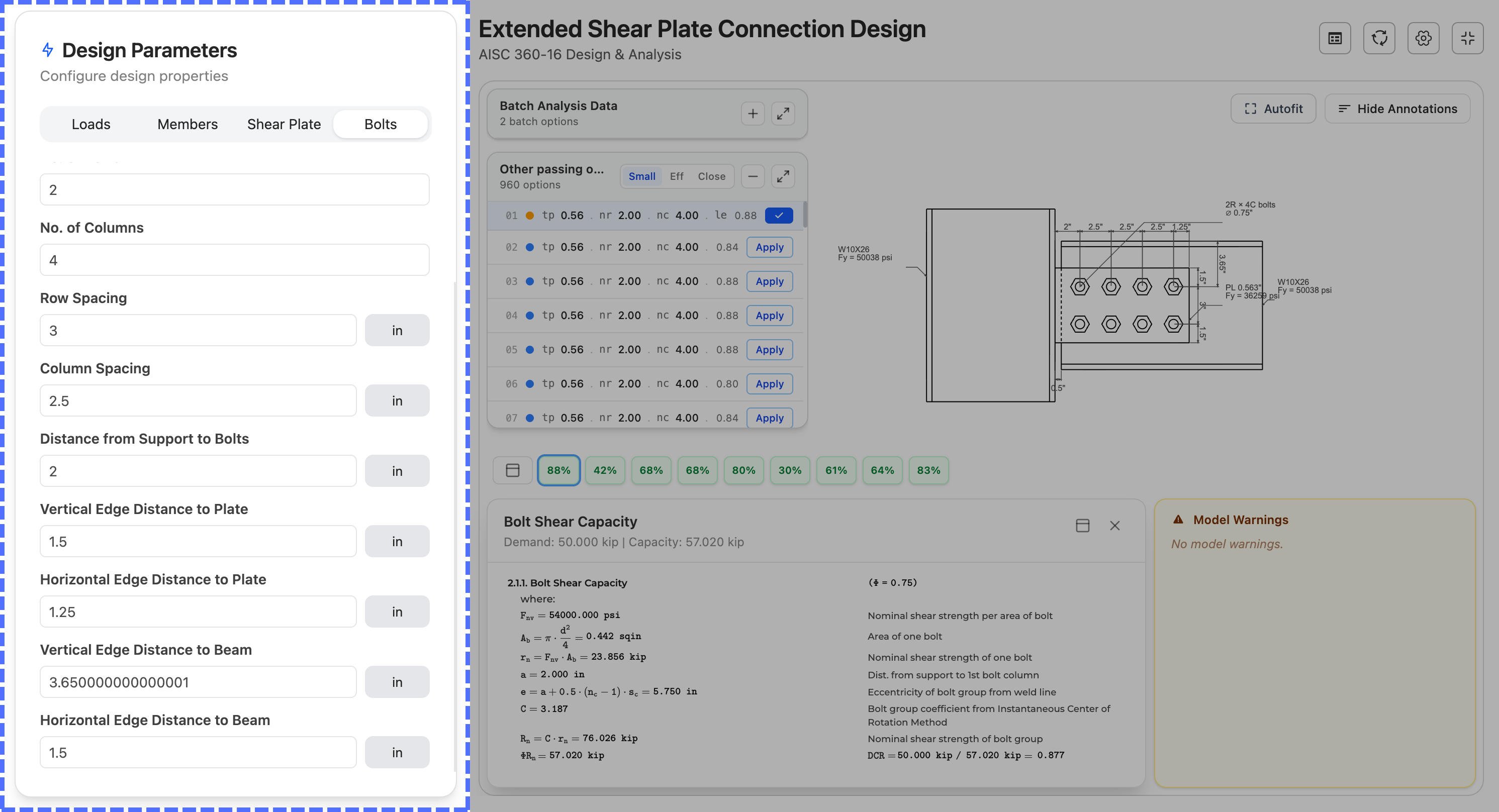Click the refresh/recalculate icon in header
1499x812 pixels.
click(1379, 38)
